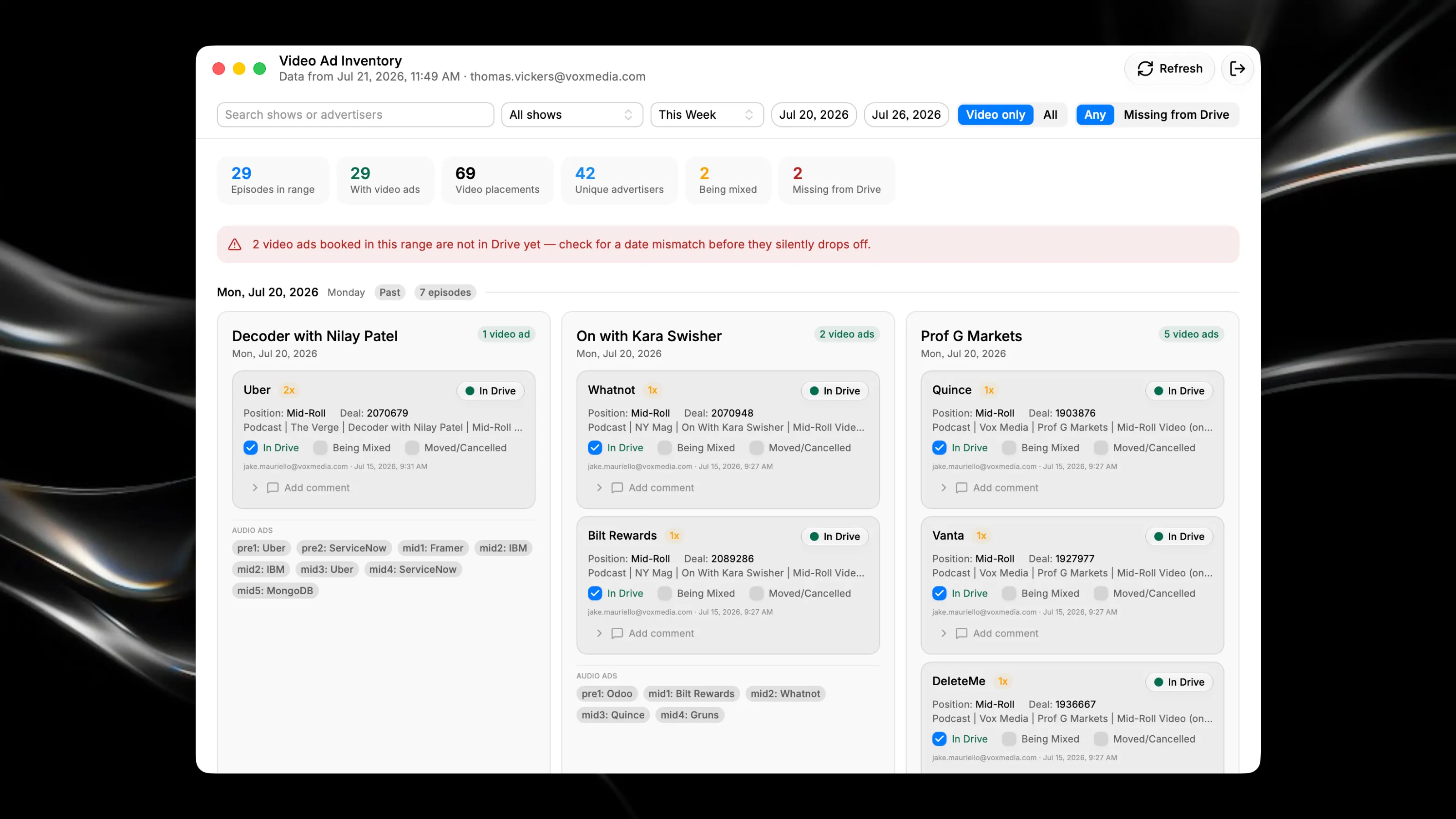Screen dimensions: 1456x819
Task: Click Add comment on Whatnot card
Action: pyautogui.click(x=661, y=488)
